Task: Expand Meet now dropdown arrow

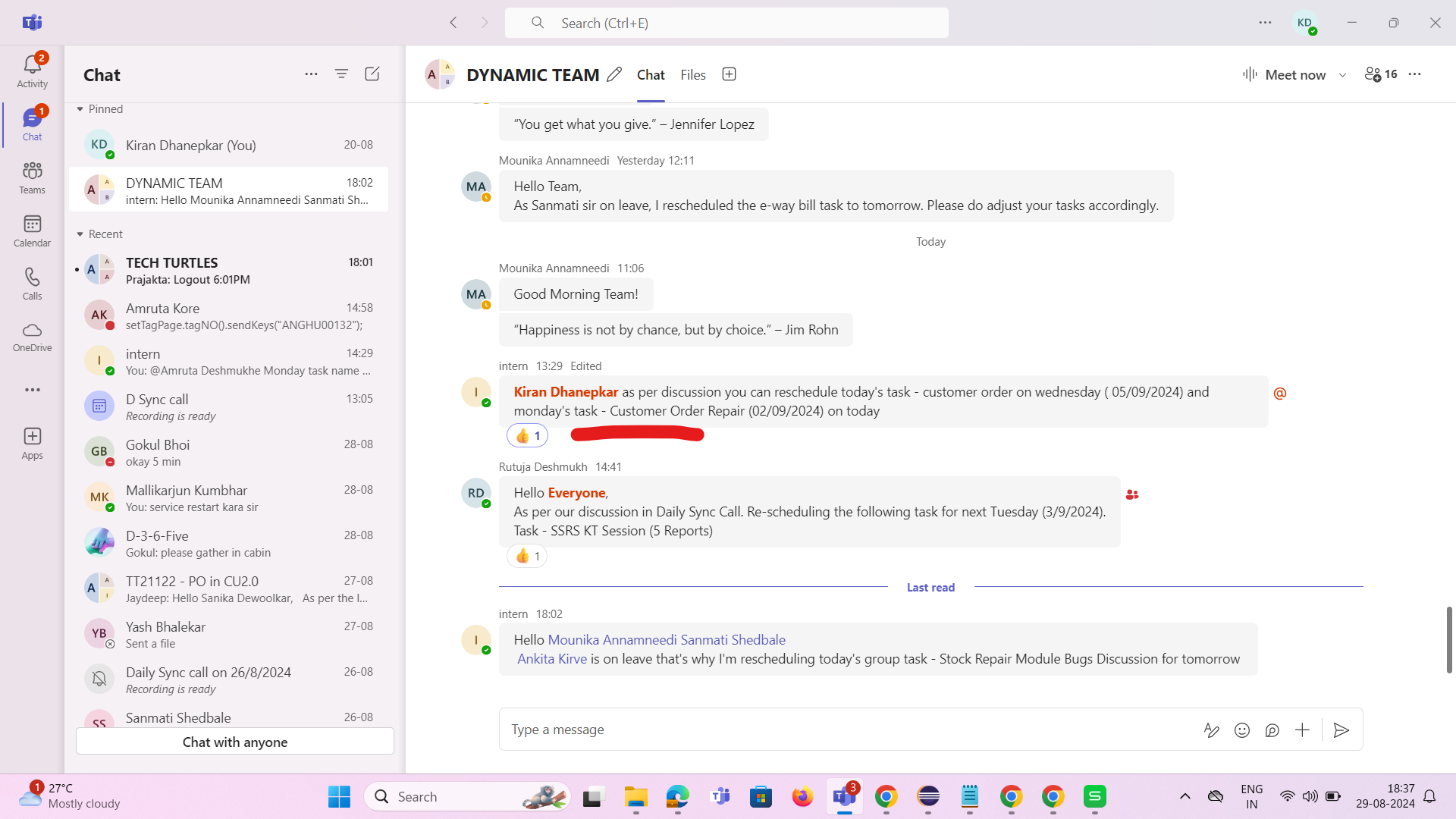Action: click(x=1342, y=74)
